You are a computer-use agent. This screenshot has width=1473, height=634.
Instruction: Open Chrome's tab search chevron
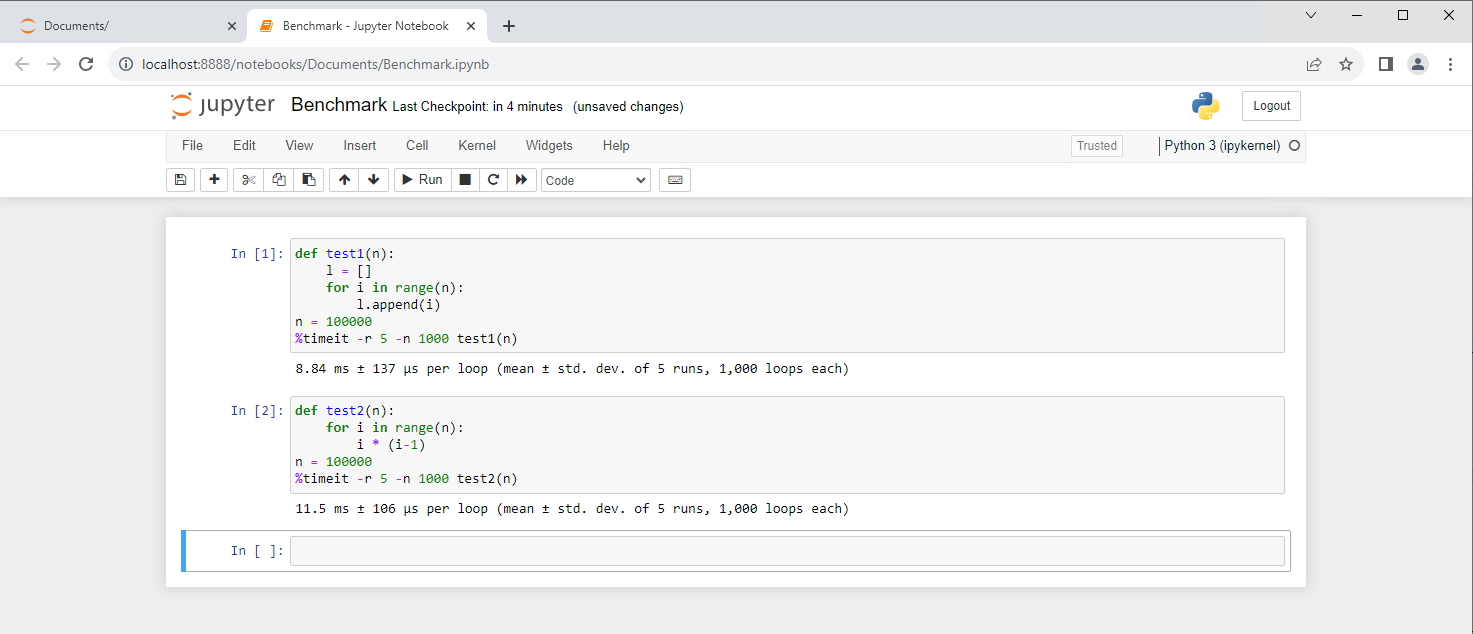1311,15
